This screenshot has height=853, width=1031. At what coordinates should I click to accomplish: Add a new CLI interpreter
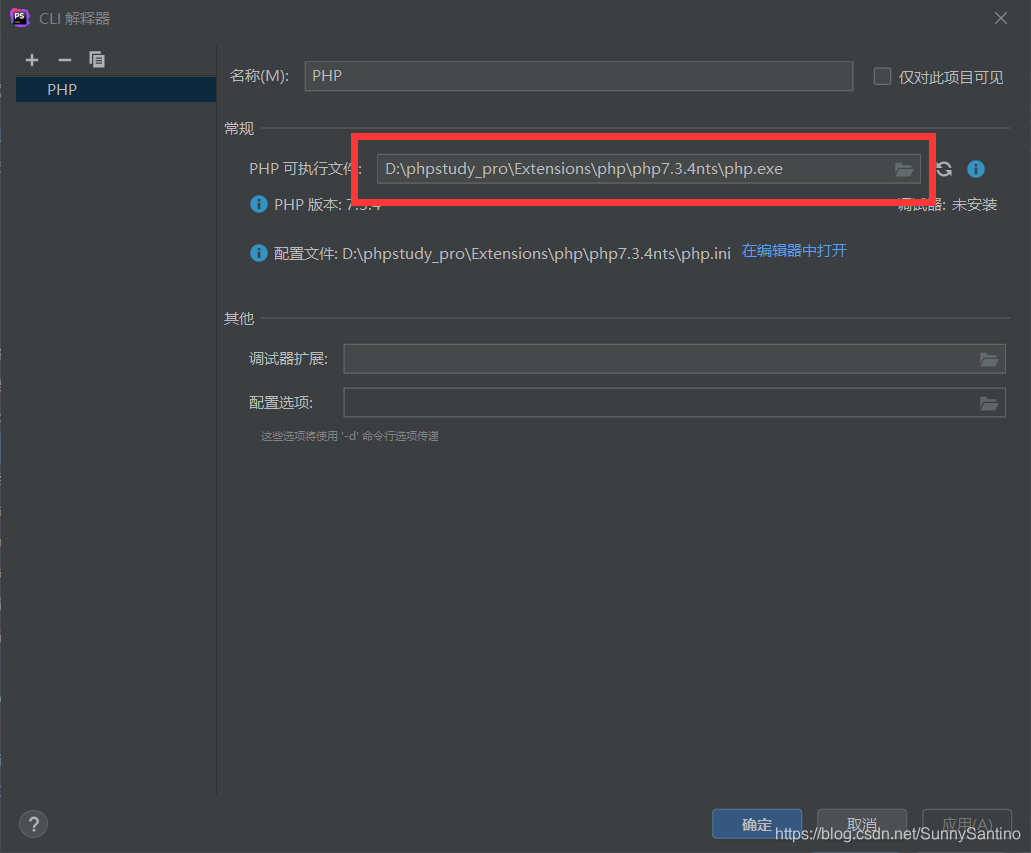click(31, 59)
